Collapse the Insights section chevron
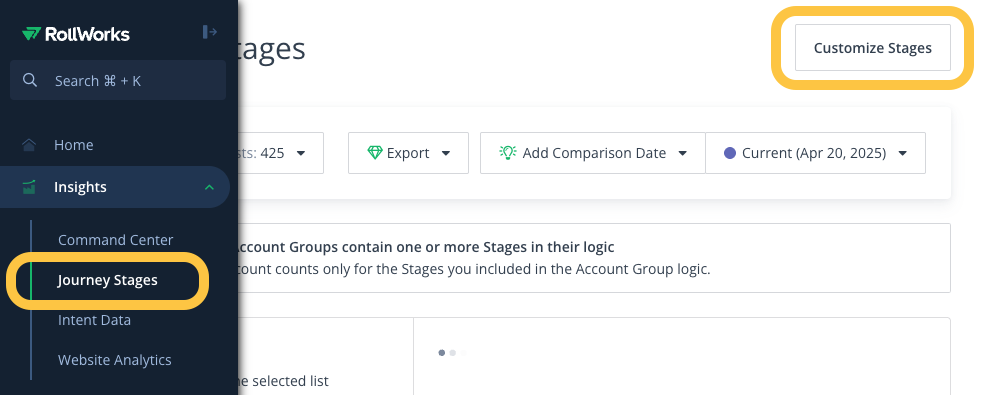The image size is (981, 395). (210, 187)
